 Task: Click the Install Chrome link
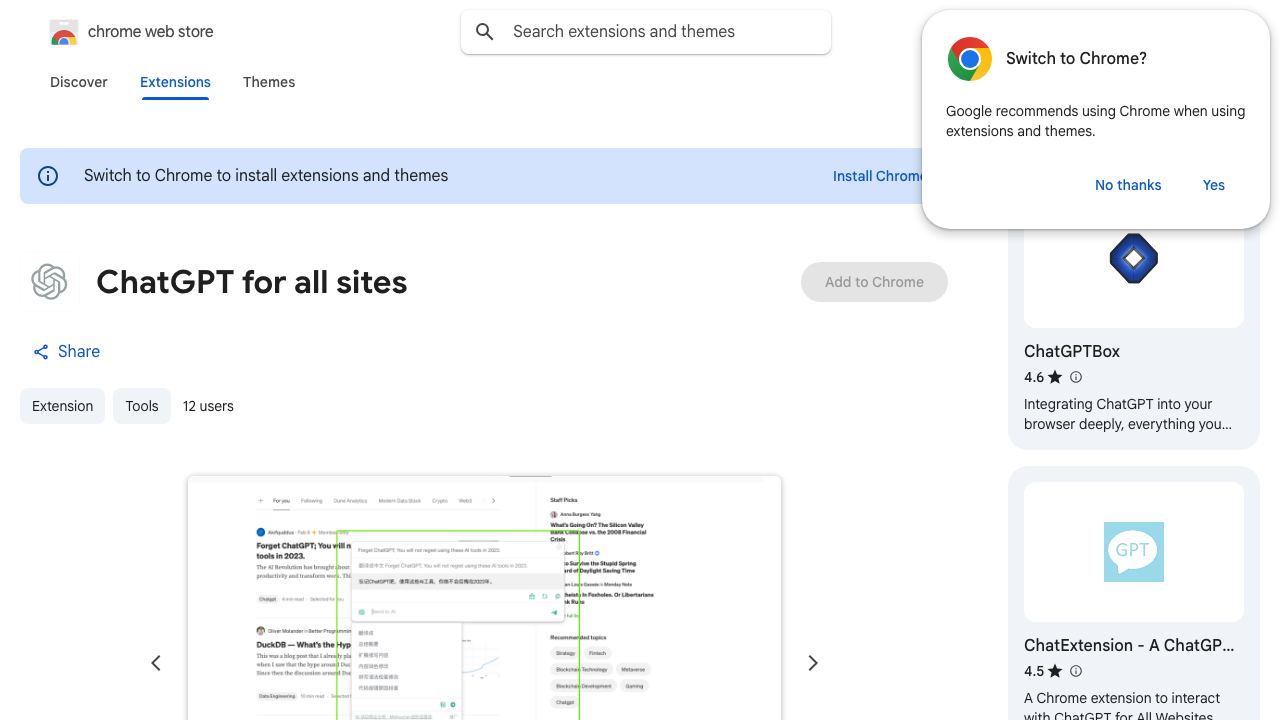pos(879,176)
